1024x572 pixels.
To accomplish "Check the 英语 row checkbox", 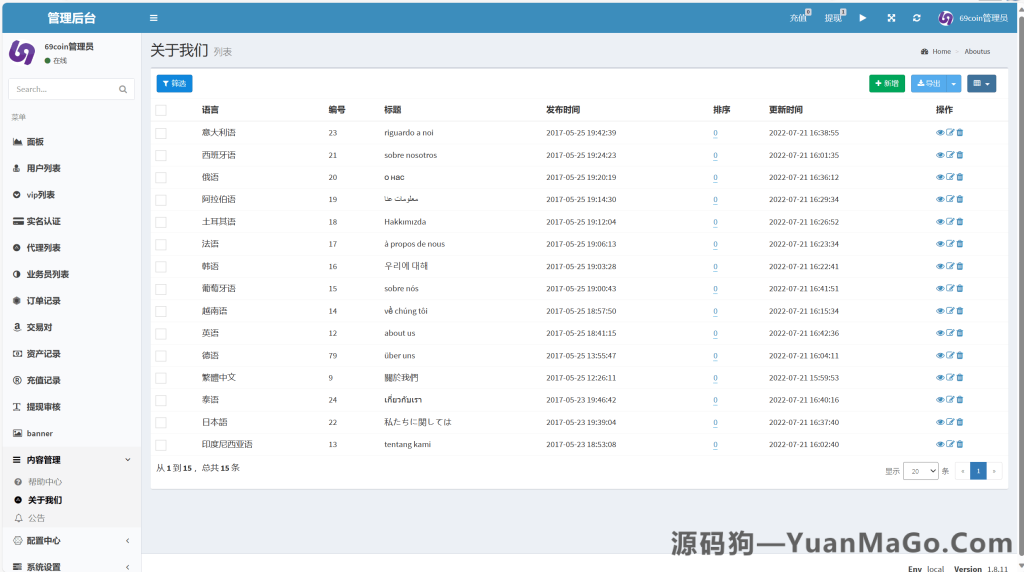I will pos(161,334).
